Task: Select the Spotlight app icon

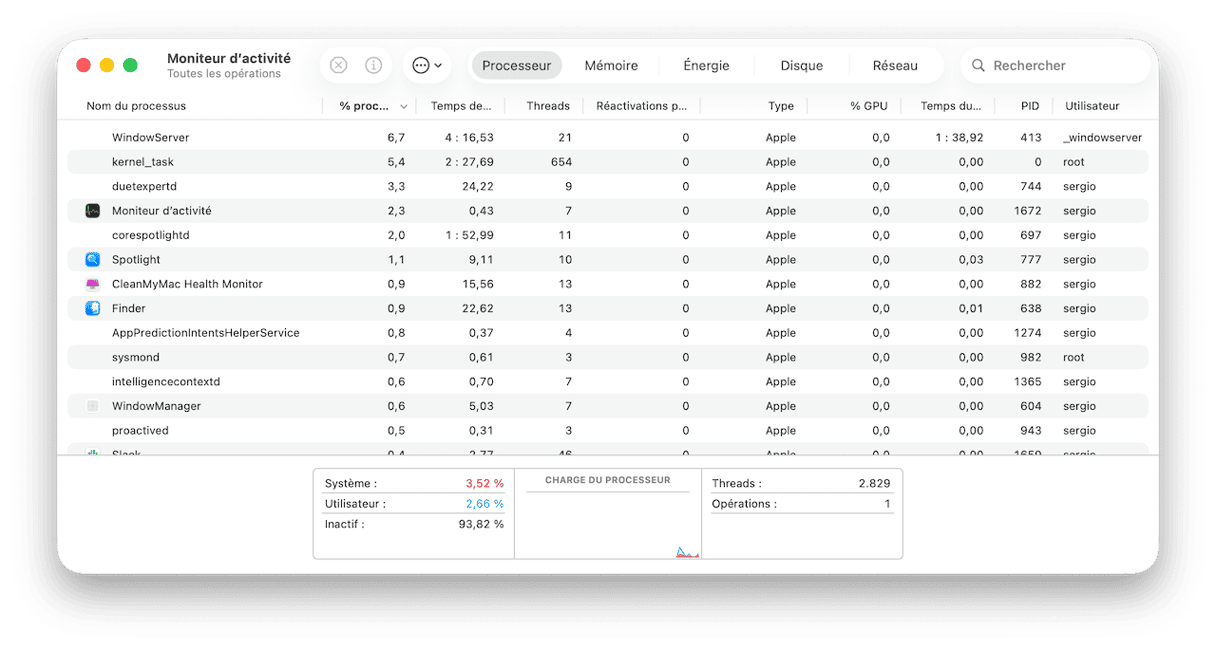Action: 92,259
